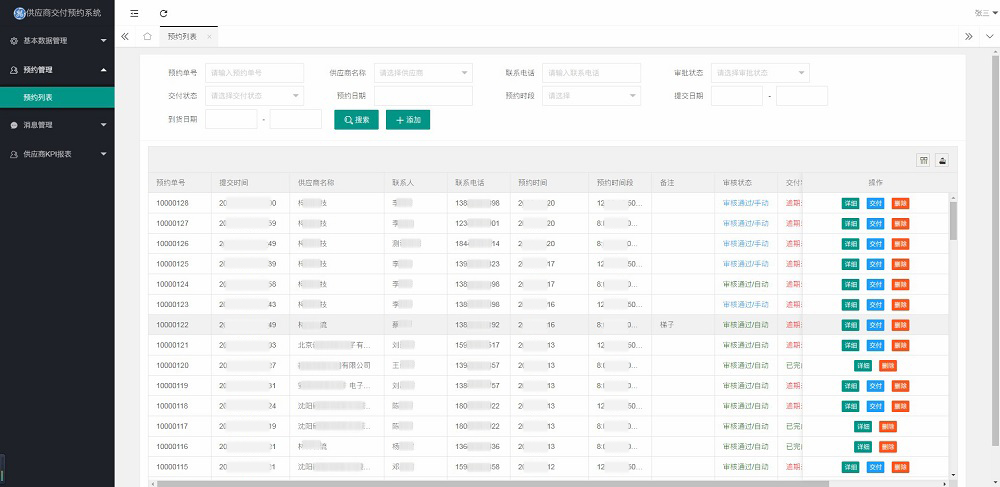This screenshot has height=487, width=1000.
Task: Open the 供应商名称 dropdown
Action: pos(423,73)
